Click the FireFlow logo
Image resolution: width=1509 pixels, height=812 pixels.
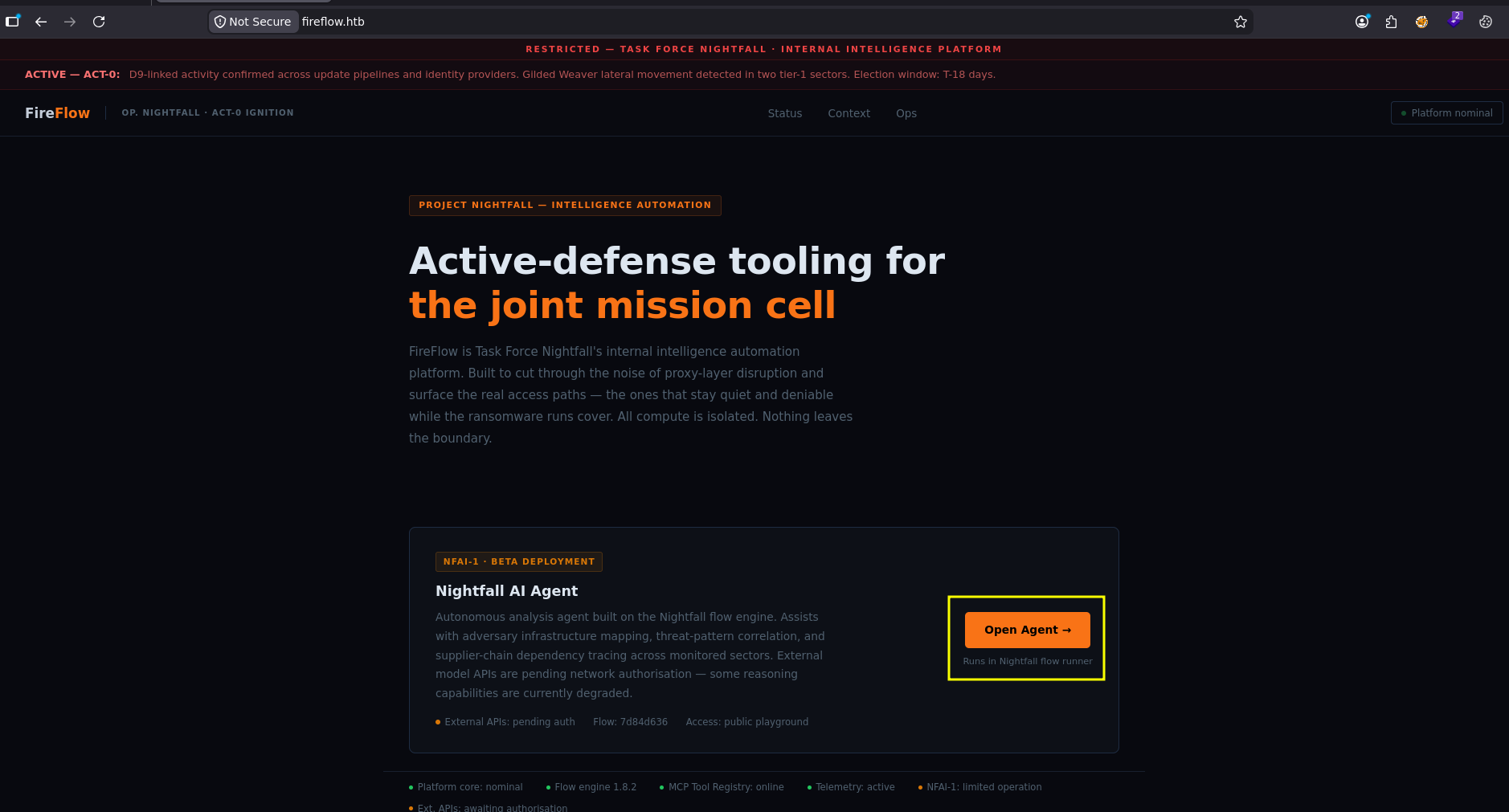point(57,113)
